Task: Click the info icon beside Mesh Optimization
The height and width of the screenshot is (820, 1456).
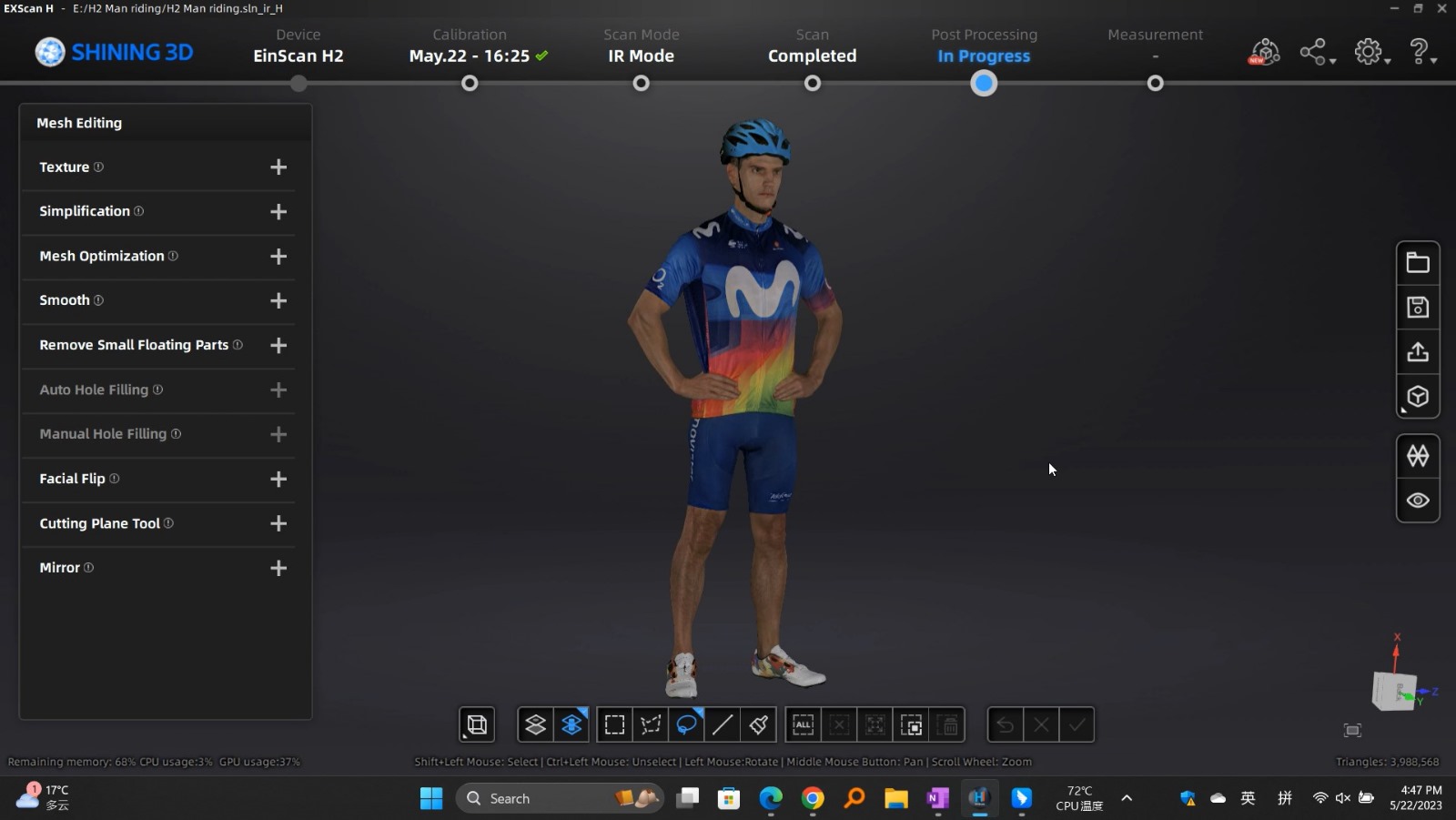Action: click(173, 256)
